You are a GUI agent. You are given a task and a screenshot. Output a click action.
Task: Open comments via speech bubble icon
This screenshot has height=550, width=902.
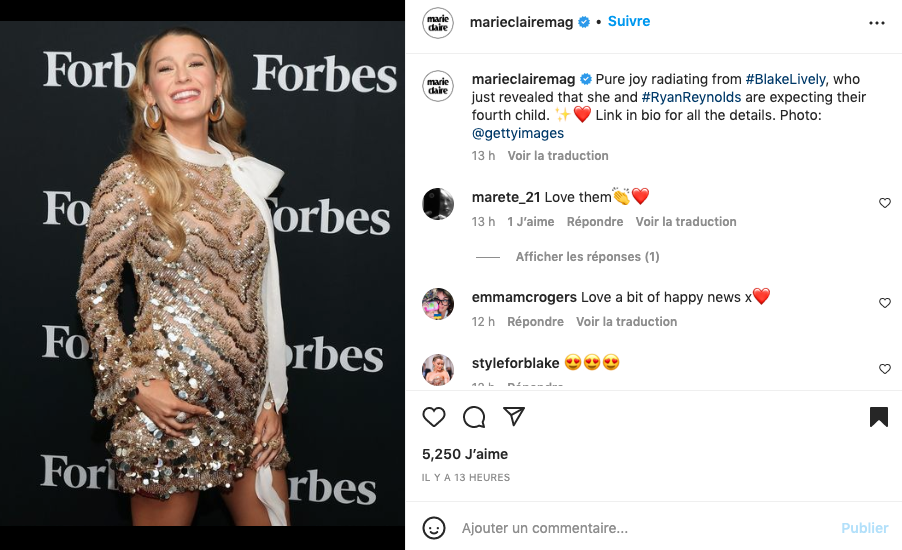pos(474,417)
